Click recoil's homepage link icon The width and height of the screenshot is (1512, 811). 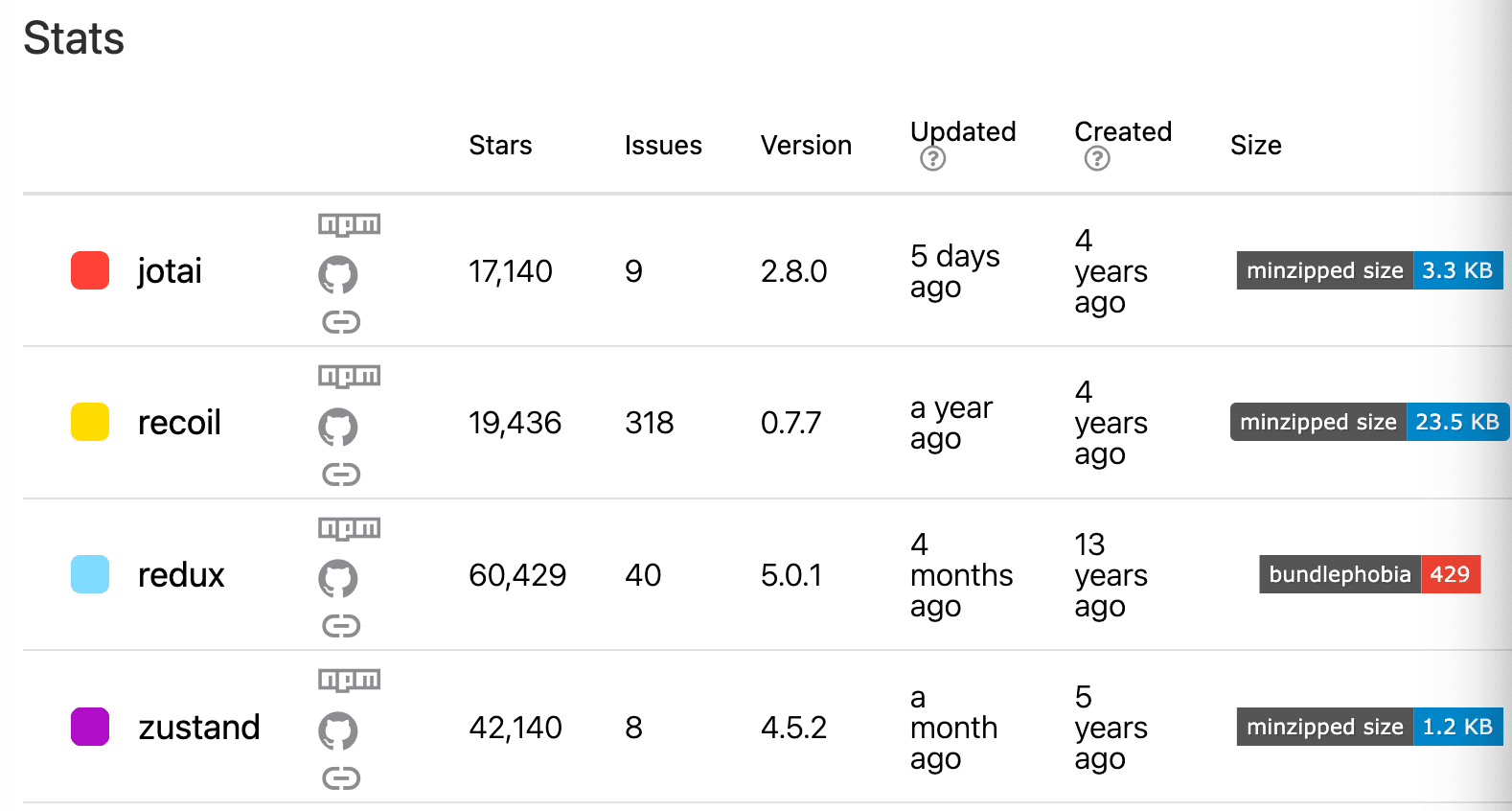[341, 475]
